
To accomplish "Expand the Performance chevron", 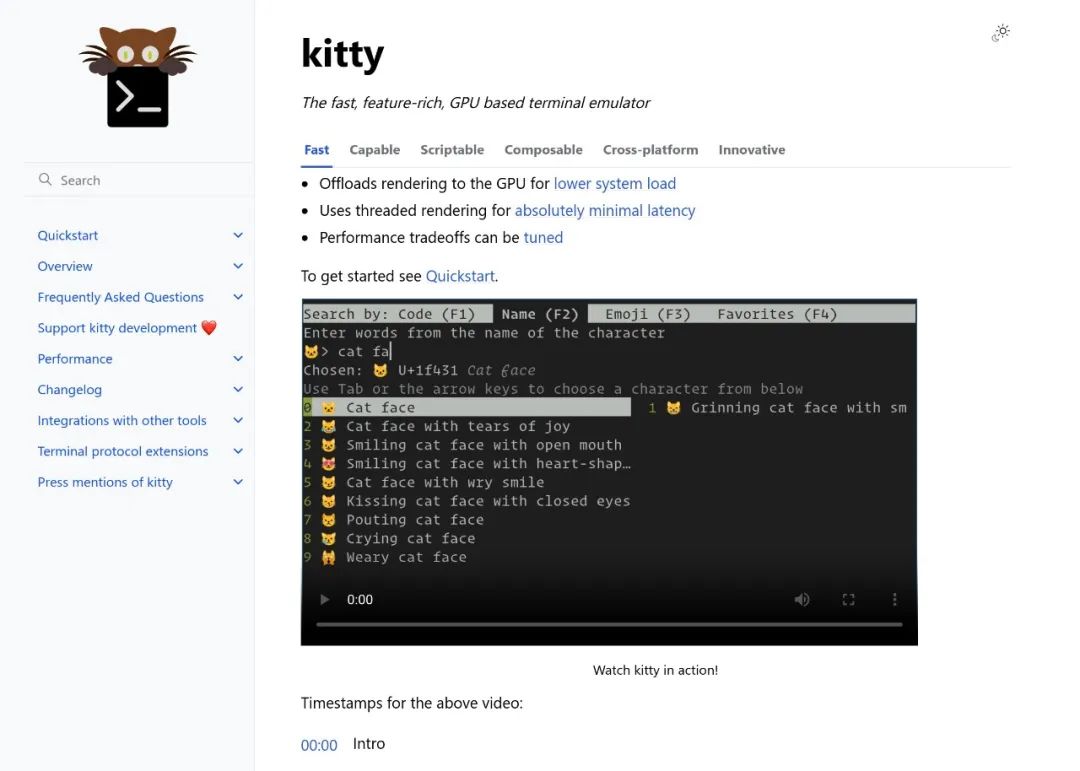I will [x=238, y=358].
